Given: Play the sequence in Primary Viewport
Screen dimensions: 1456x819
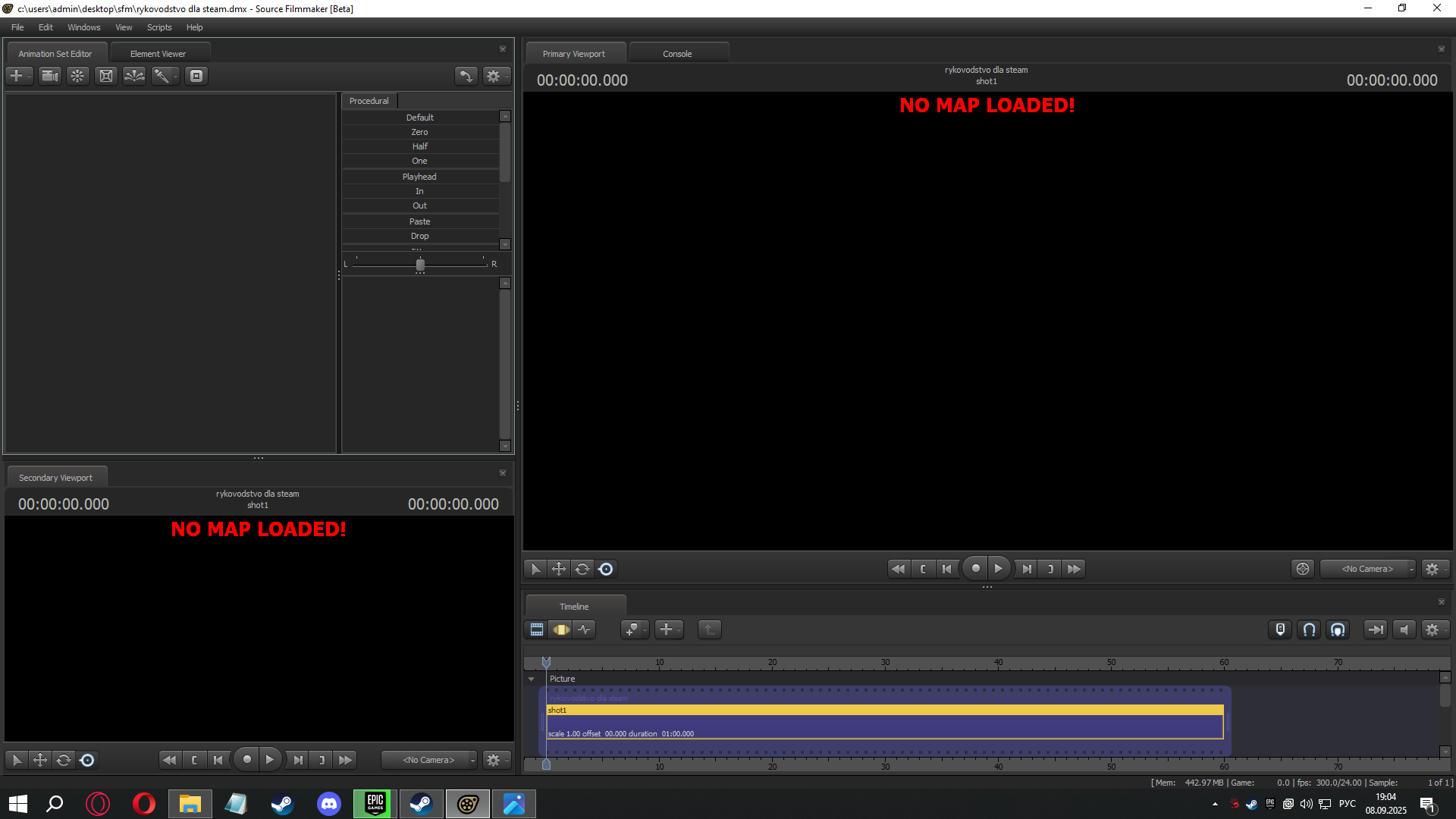Looking at the screenshot, I should 999,568.
